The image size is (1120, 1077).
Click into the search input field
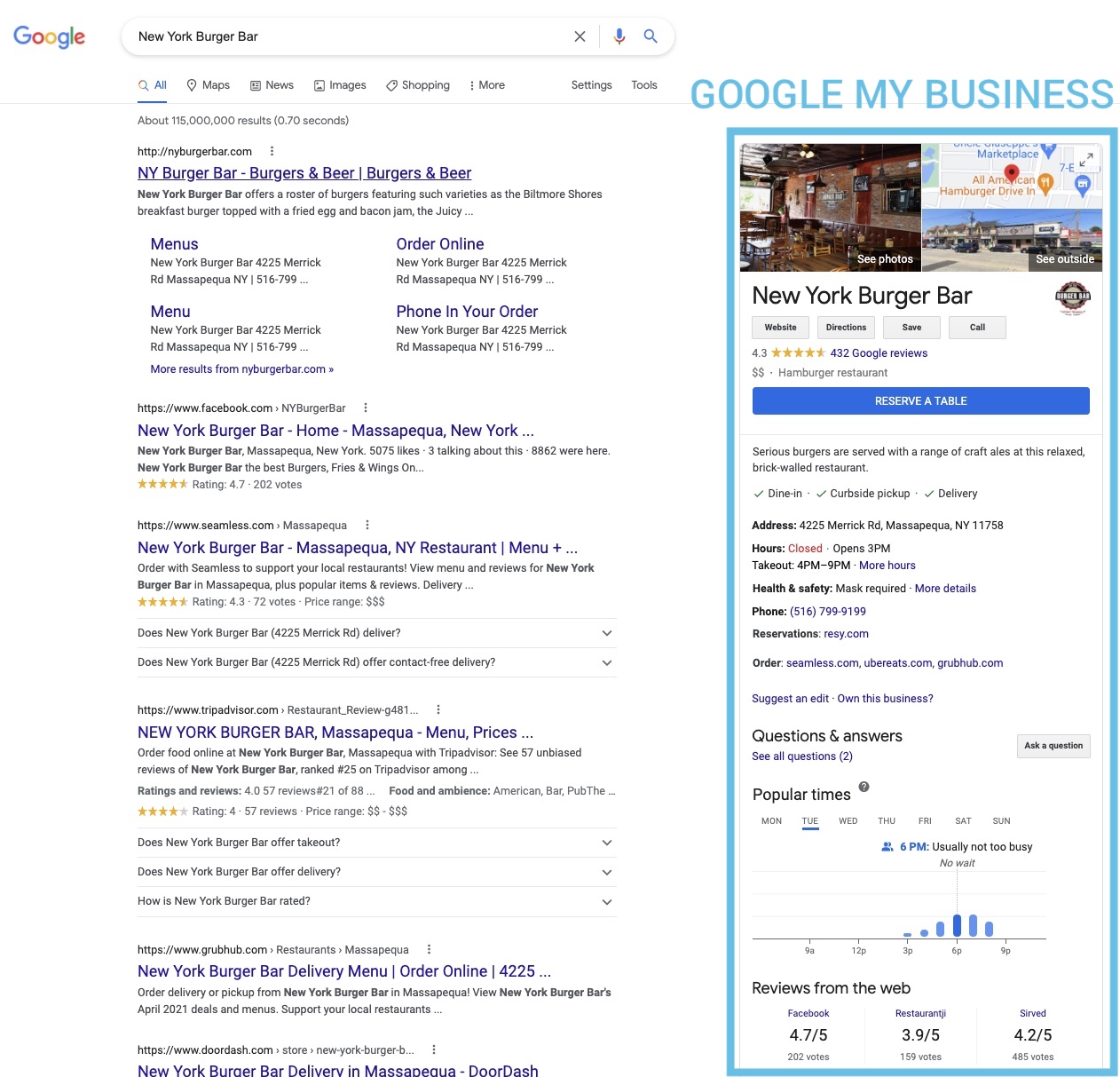pyautogui.click(x=351, y=36)
